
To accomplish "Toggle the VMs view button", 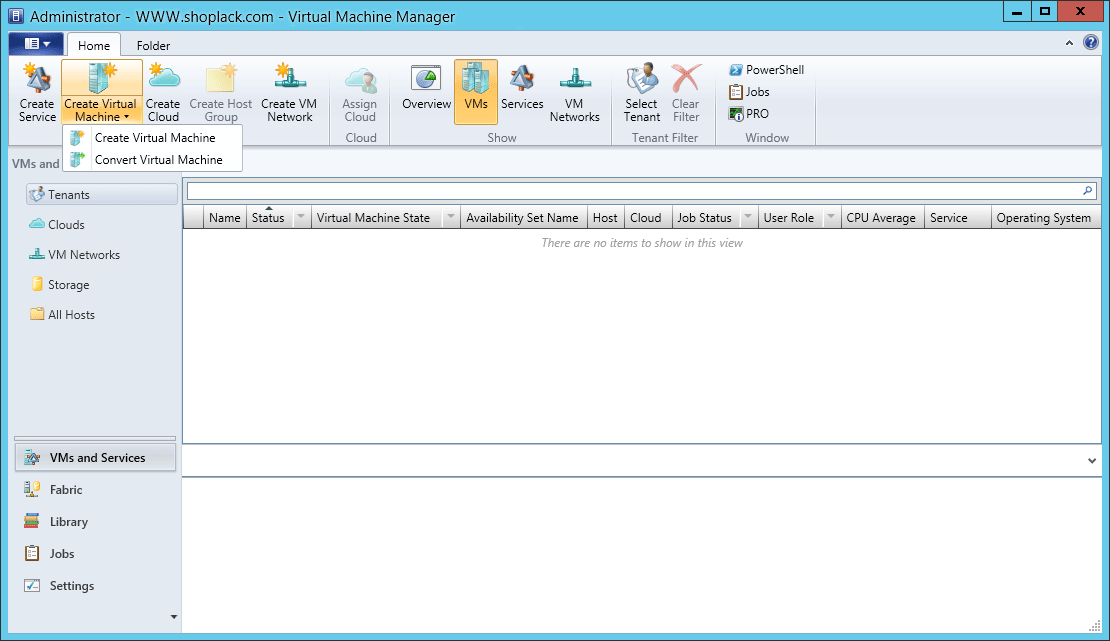I will click(476, 92).
